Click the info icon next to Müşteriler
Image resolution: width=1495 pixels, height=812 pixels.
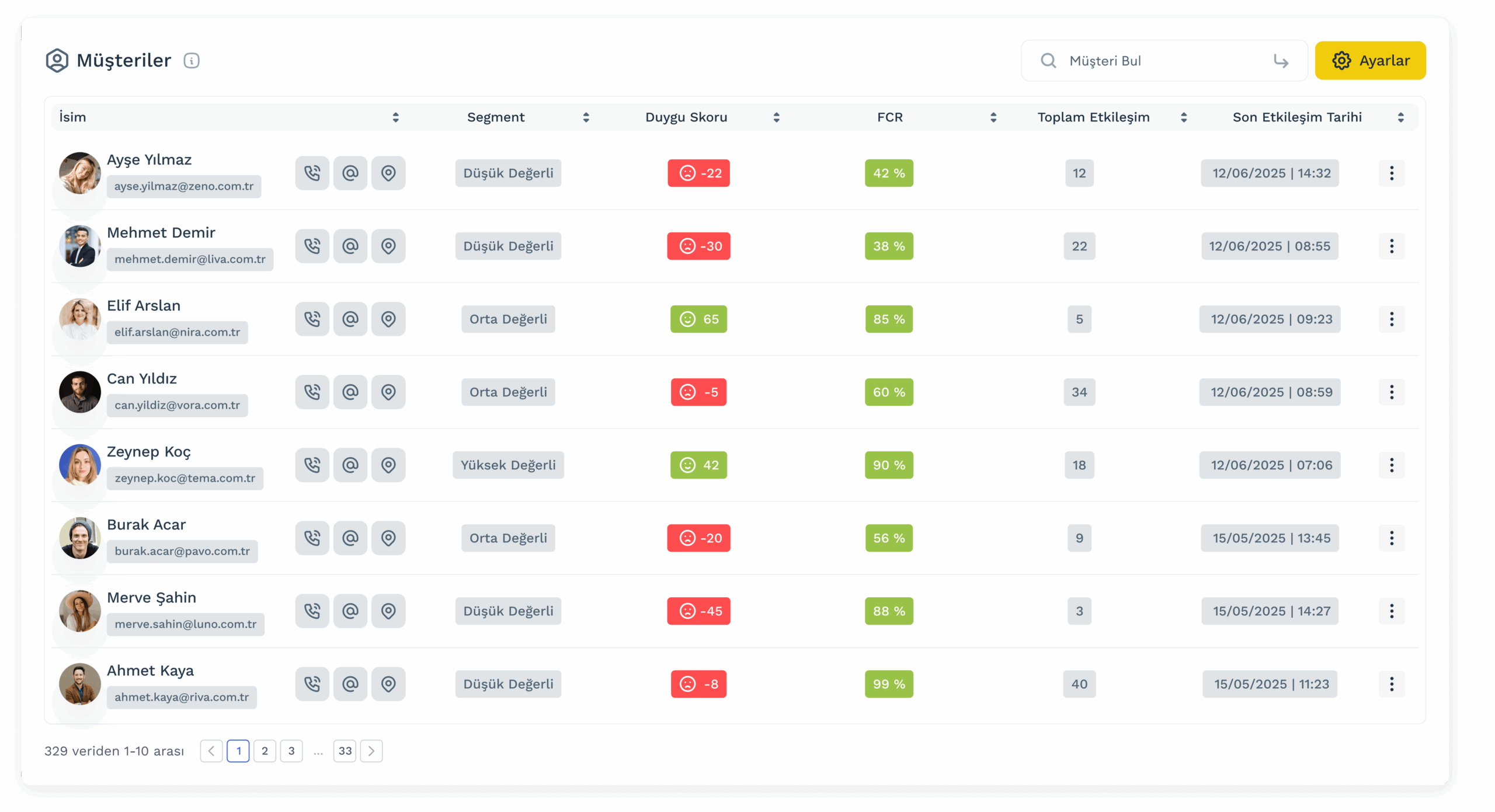coord(192,61)
